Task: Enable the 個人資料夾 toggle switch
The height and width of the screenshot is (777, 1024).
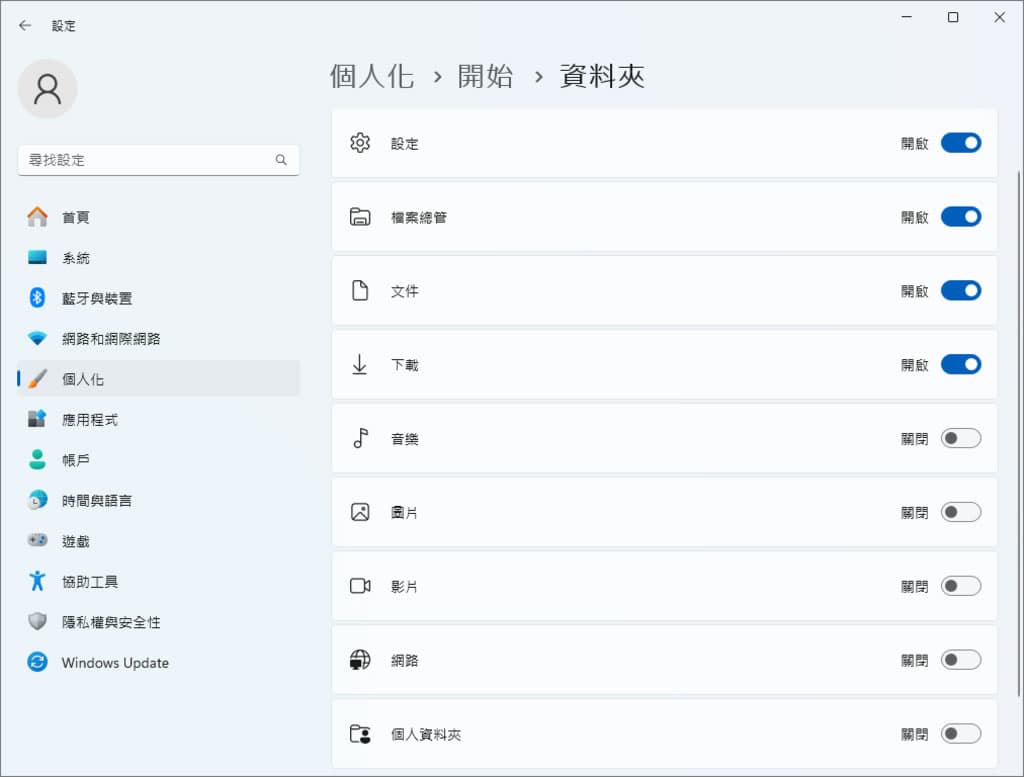Action: coord(961,734)
